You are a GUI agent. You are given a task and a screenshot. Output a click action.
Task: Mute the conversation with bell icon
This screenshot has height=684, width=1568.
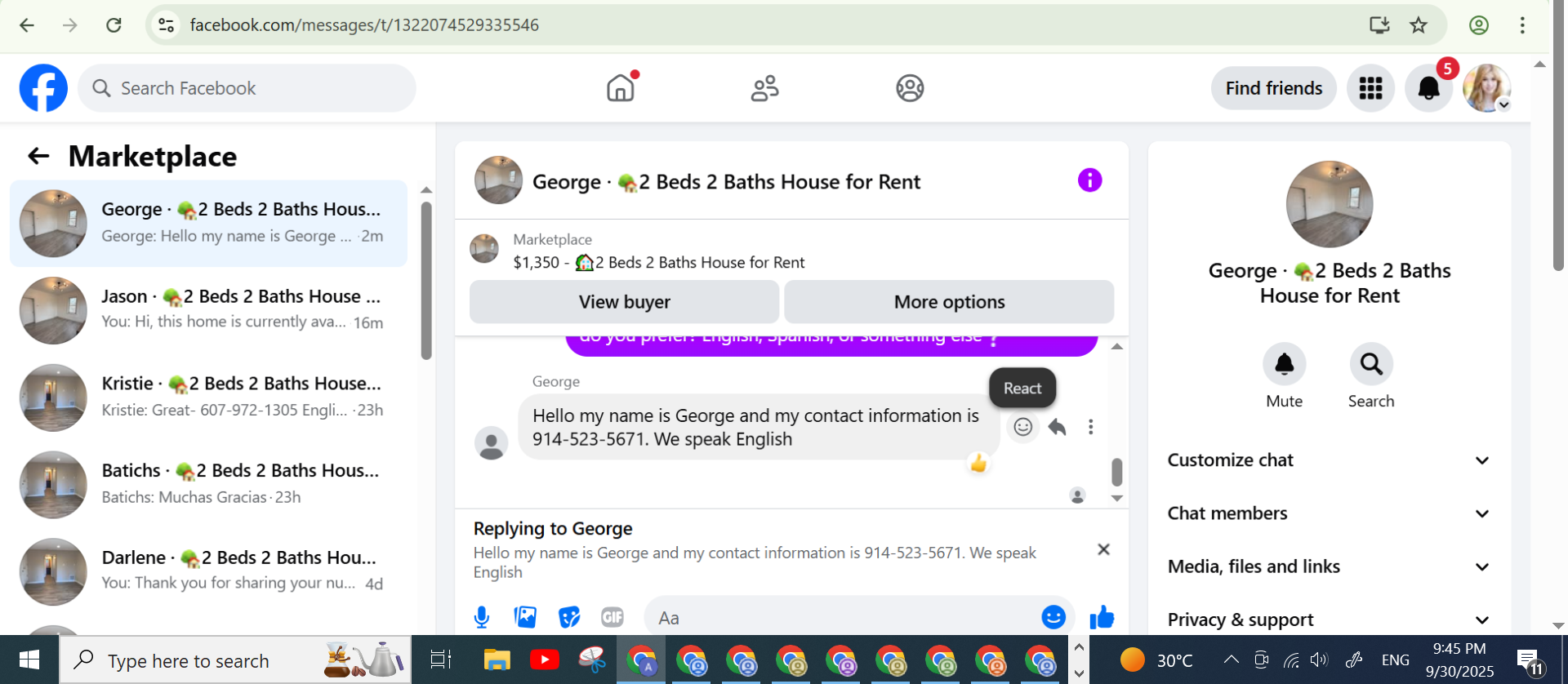pyautogui.click(x=1284, y=364)
